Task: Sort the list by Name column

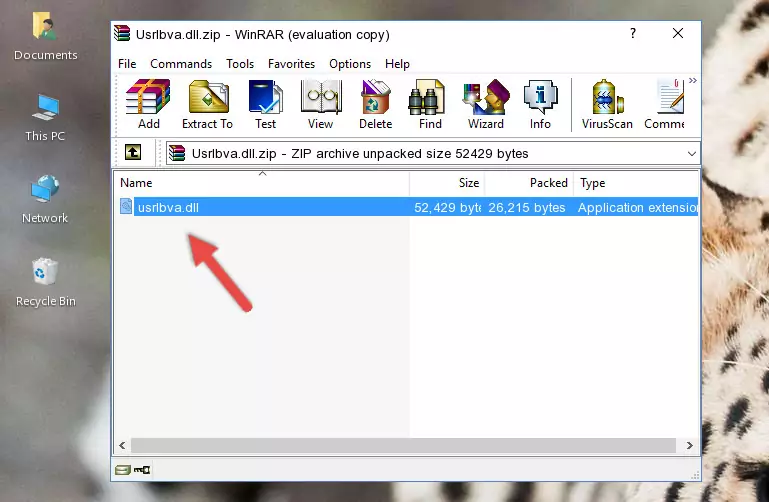Action: [262, 183]
